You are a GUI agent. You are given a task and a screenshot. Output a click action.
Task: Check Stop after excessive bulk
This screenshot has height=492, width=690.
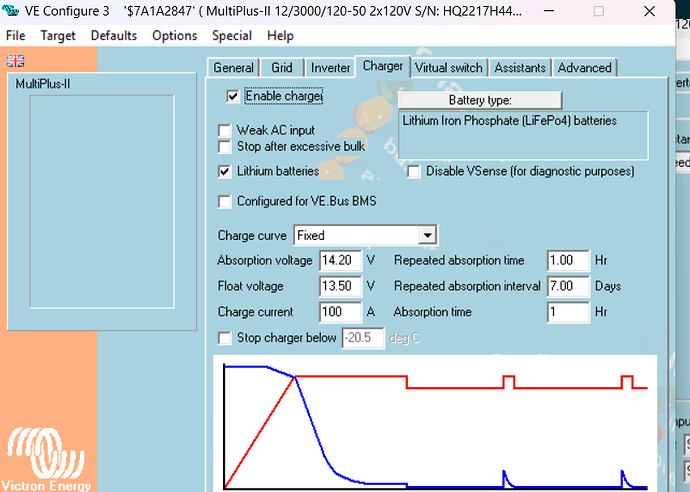coord(224,147)
